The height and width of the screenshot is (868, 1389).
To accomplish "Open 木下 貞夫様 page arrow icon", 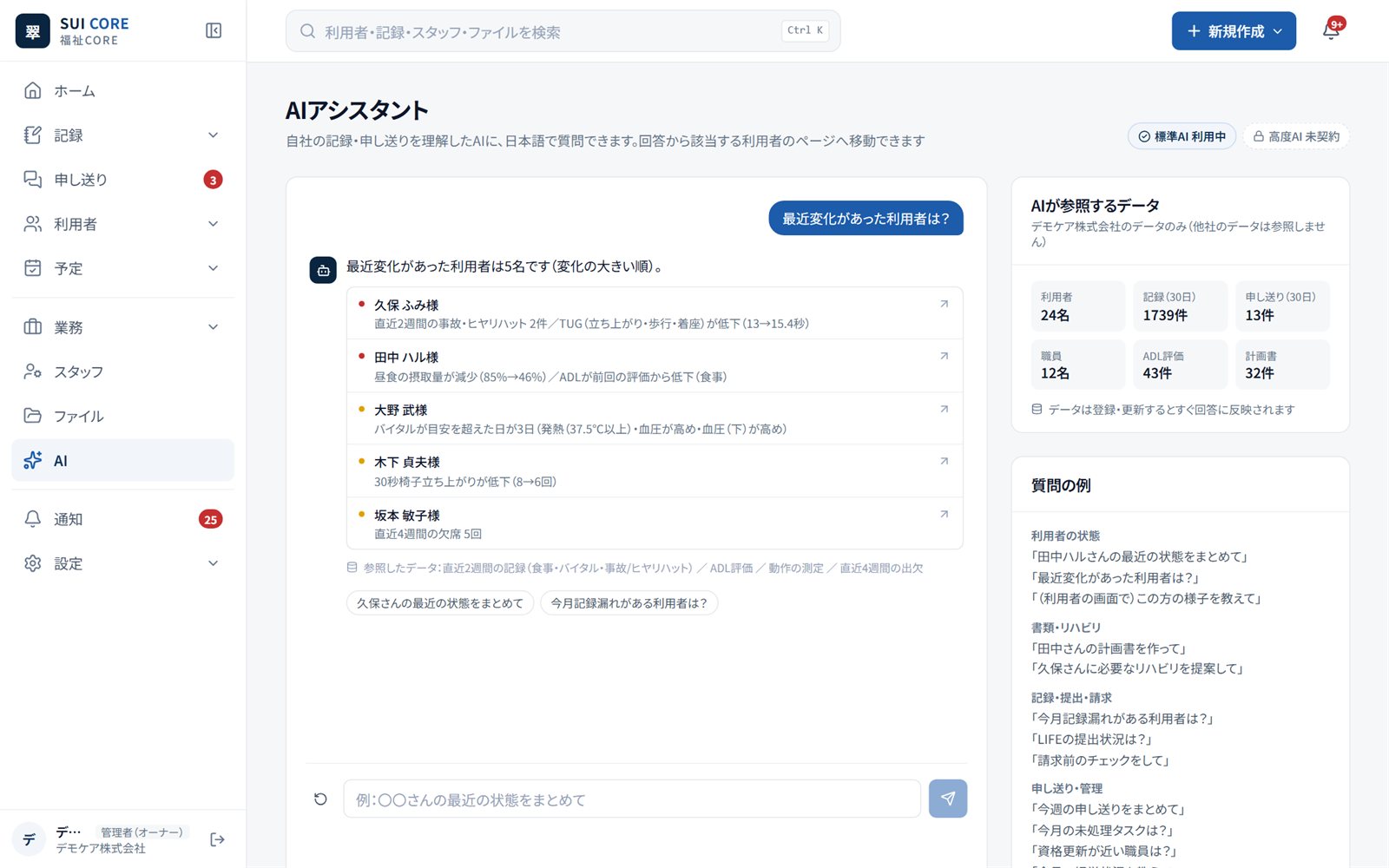I will pos(944,461).
